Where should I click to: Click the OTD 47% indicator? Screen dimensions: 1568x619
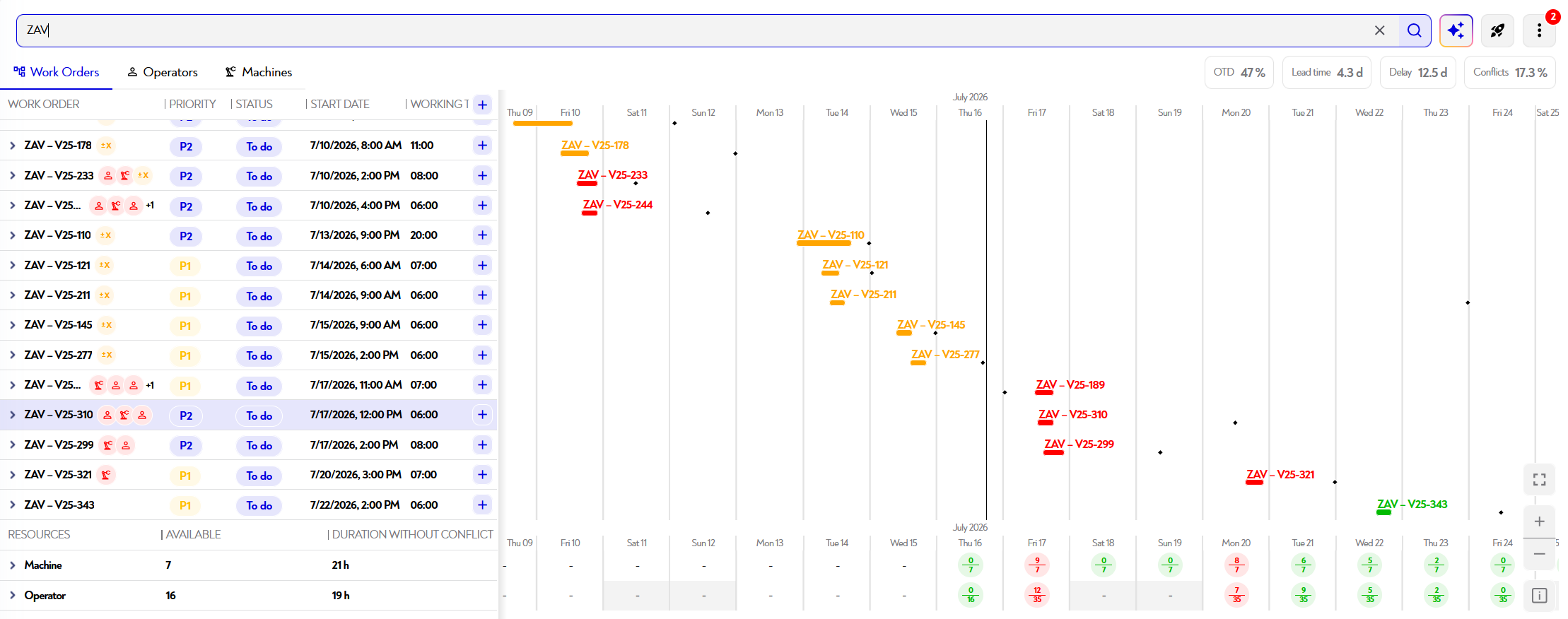click(1239, 73)
